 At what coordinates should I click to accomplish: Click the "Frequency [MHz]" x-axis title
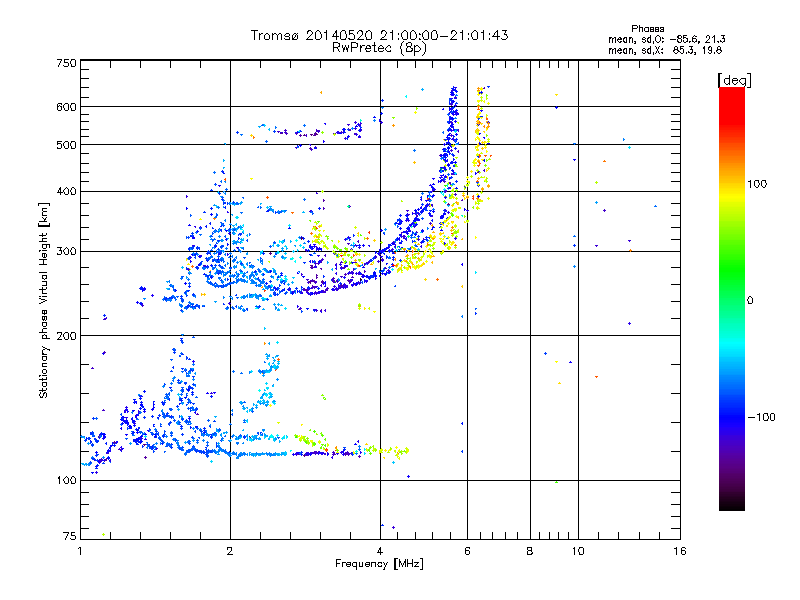pos(379,564)
